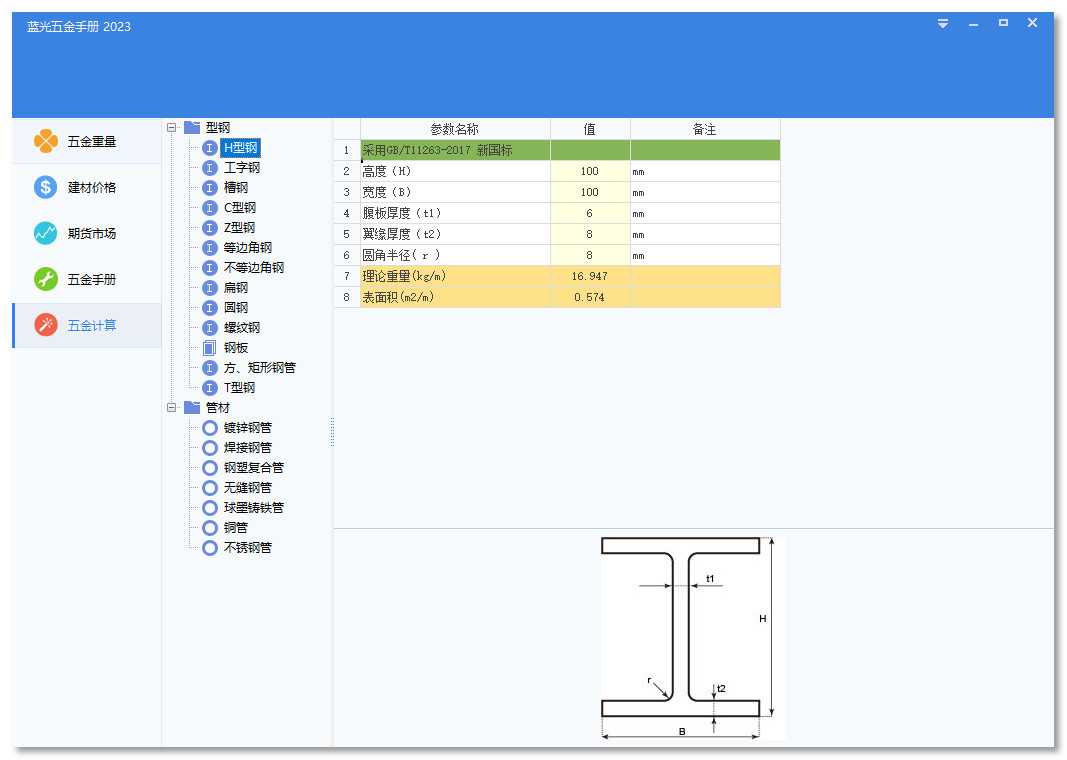Click the 镀锌钢管 ring icon
The width and height of the screenshot is (1067, 760).
point(210,428)
